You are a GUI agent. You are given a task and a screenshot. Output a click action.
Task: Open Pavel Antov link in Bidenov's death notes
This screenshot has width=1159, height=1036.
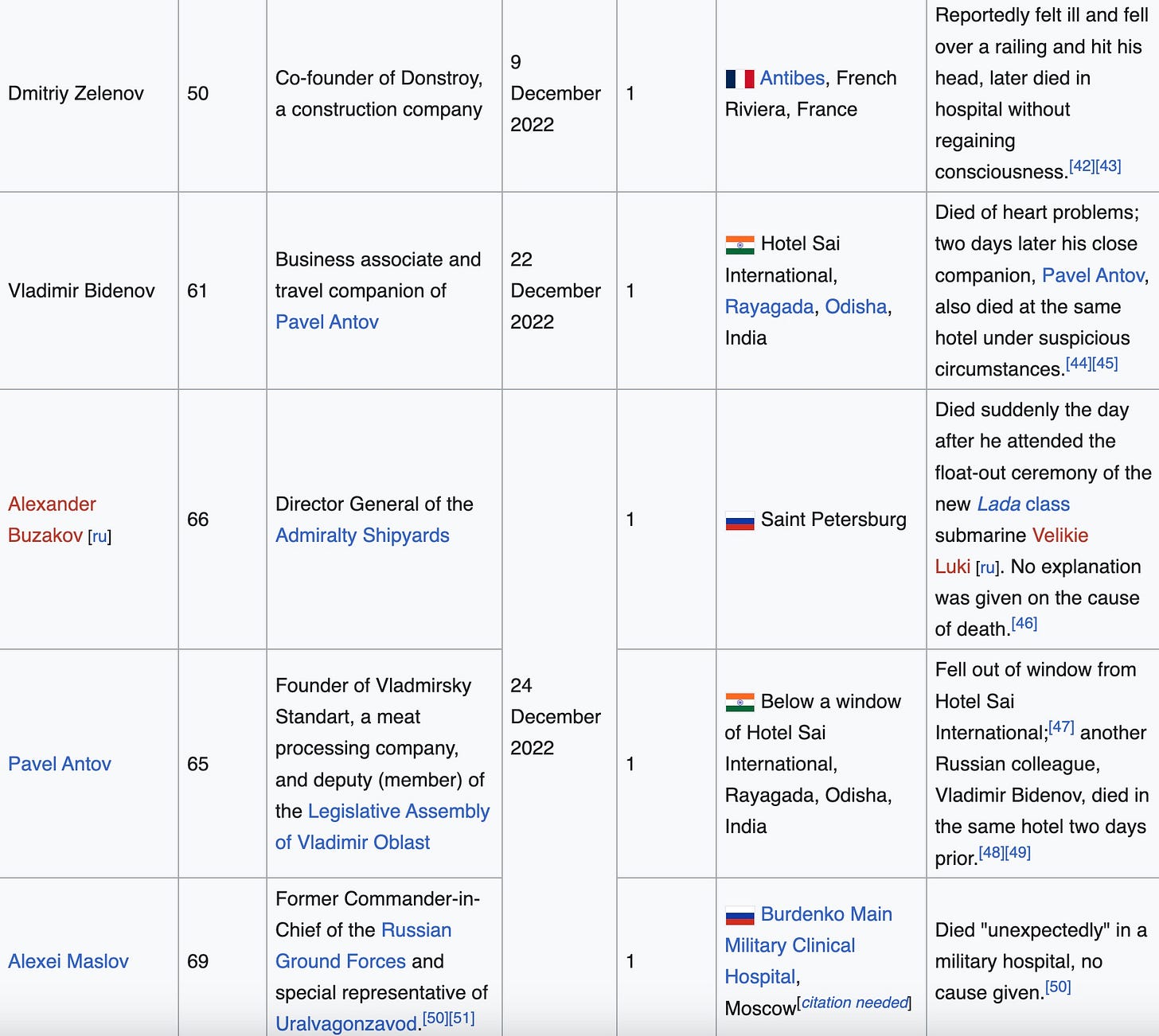click(x=1093, y=275)
